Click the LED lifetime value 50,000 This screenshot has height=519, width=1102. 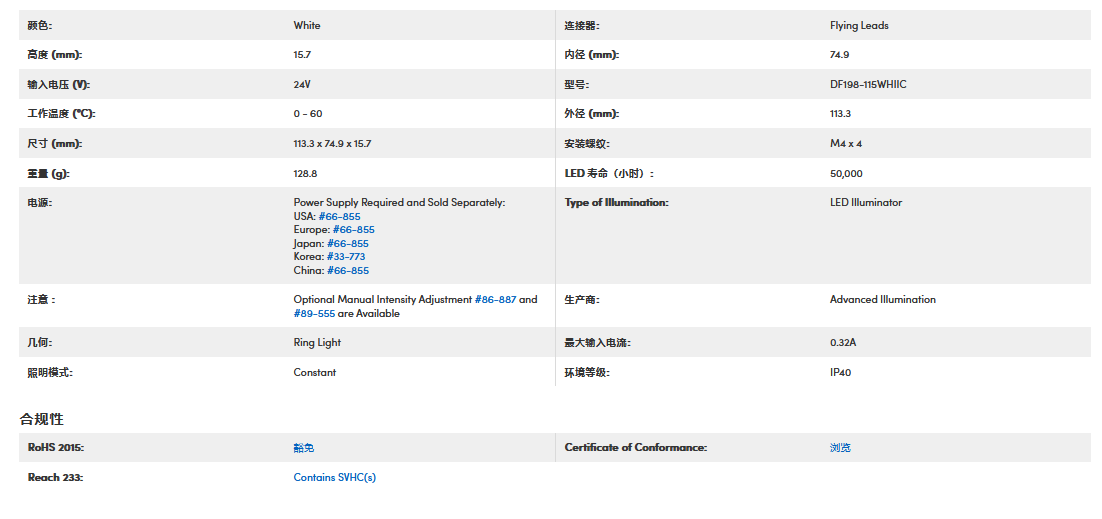[846, 174]
